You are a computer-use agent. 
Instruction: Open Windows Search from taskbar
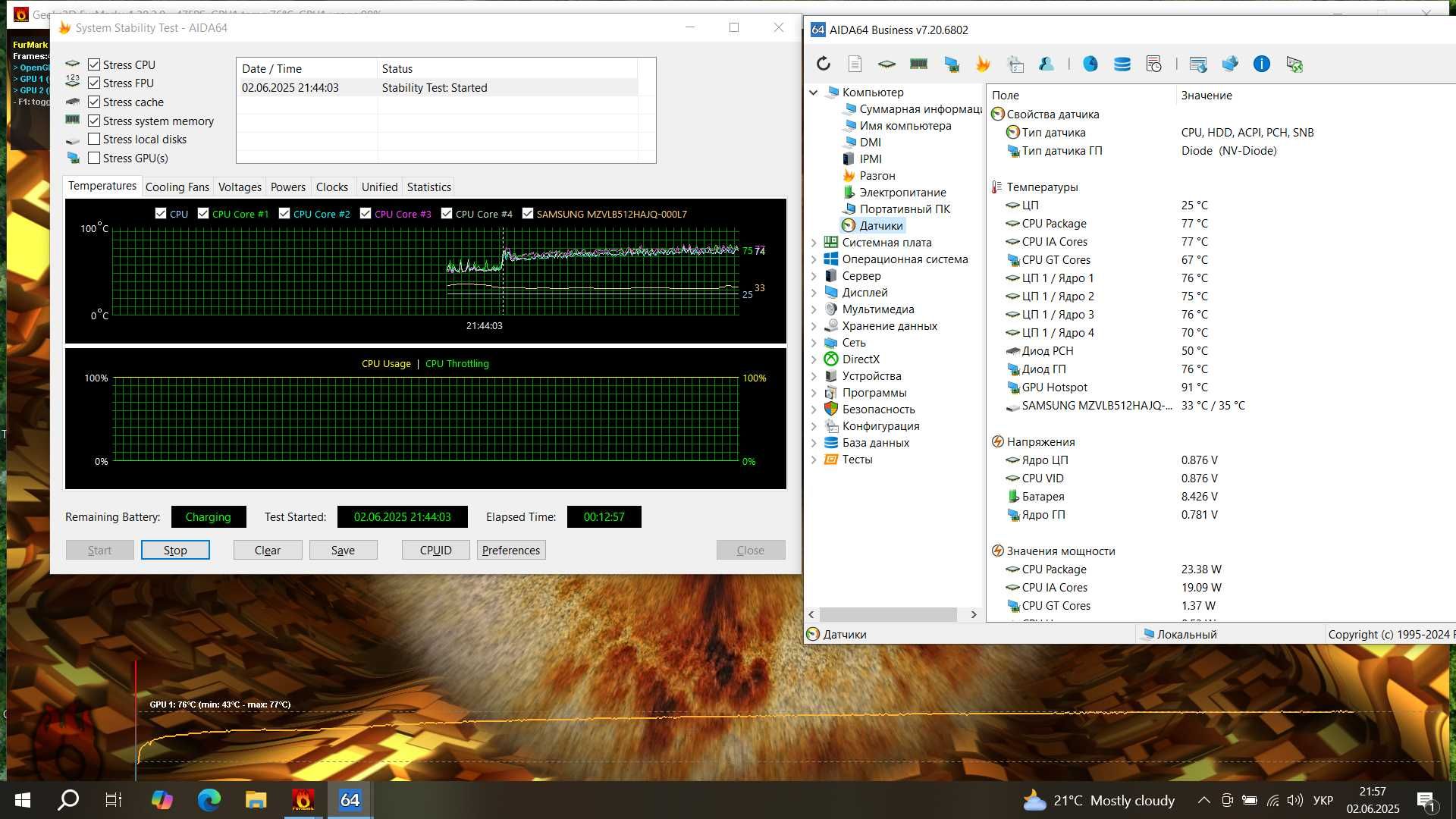69,800
